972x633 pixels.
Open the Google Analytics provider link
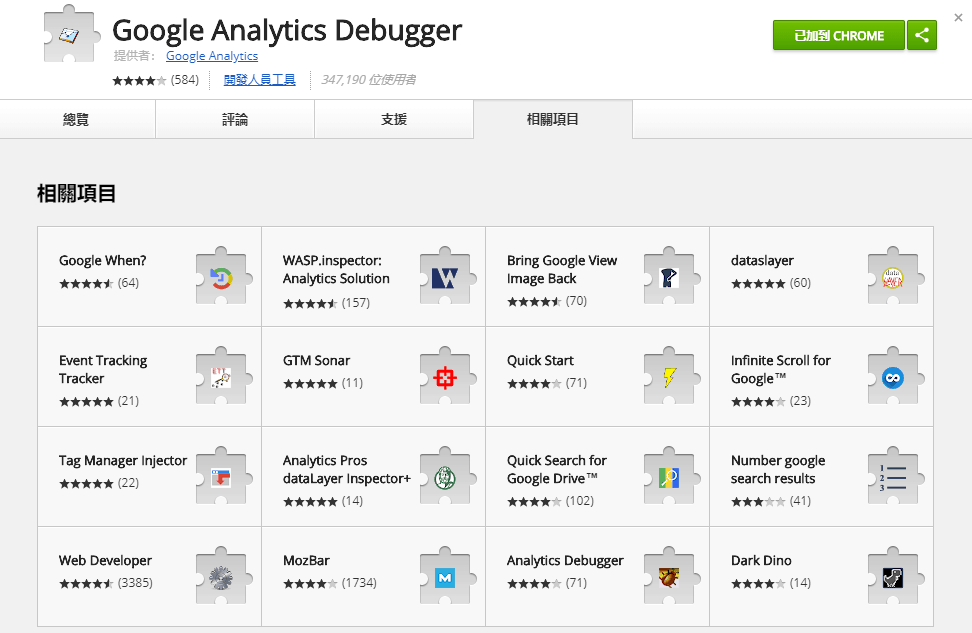pos(212,56)
